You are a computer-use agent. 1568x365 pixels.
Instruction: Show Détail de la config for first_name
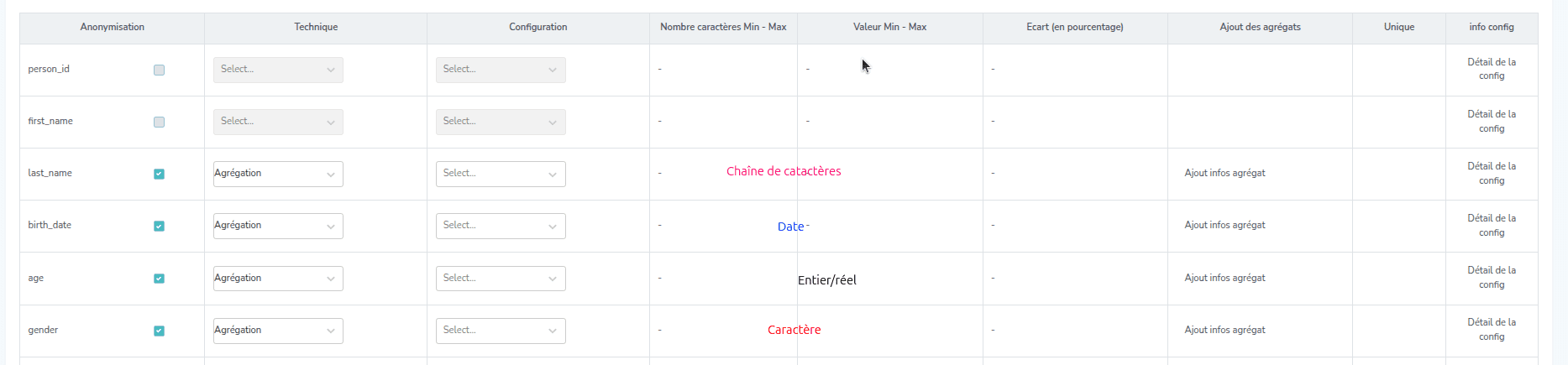point(1492,121)
